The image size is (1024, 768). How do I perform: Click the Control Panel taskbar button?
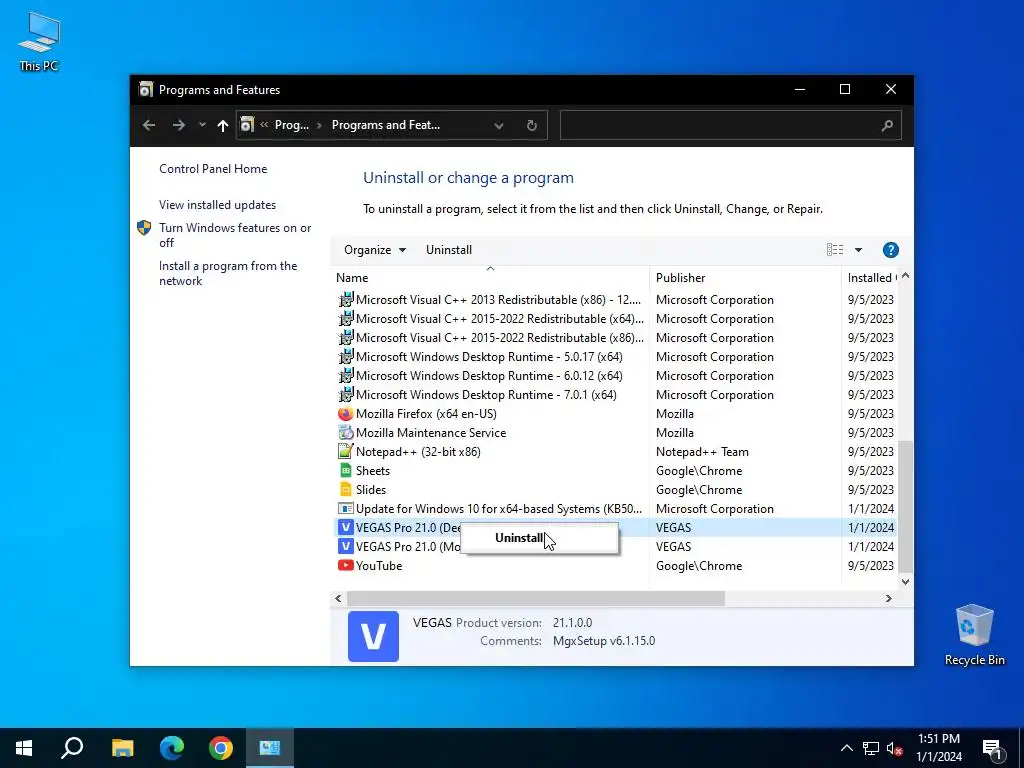point(270,748)
